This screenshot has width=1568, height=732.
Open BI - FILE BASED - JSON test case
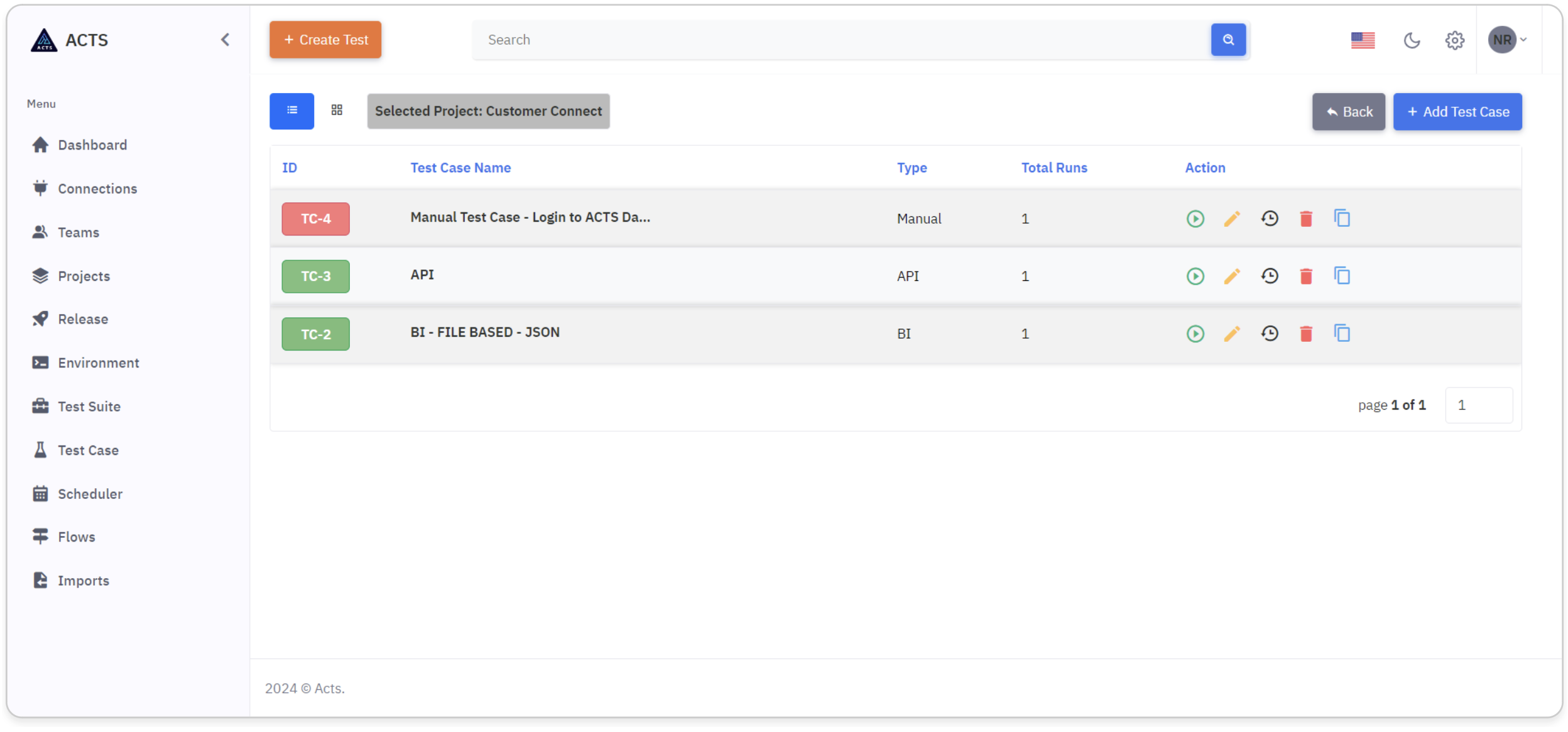[484, 332]
